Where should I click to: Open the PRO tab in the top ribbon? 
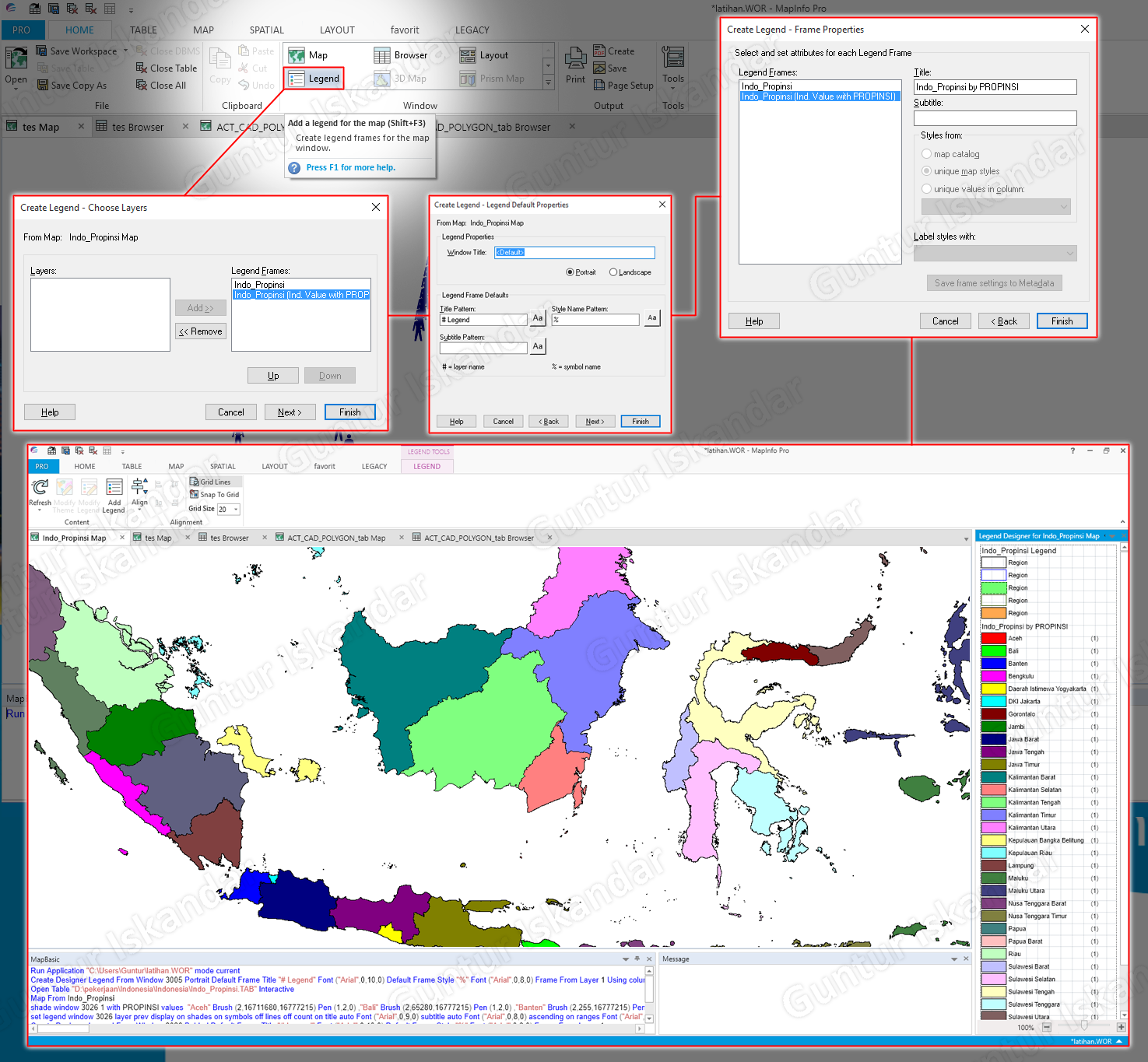click(x=22, y=30)
